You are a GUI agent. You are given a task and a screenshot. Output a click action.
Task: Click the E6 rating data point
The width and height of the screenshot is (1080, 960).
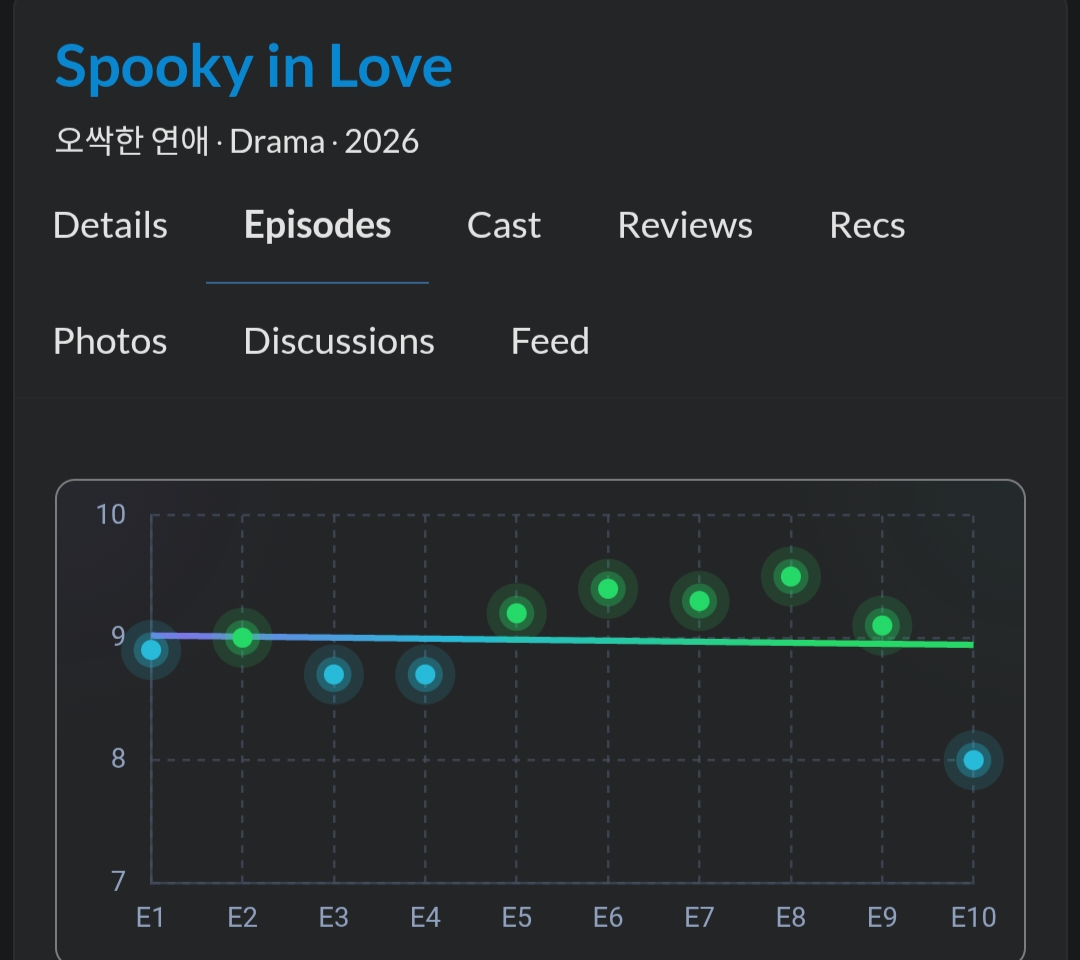[x=608, y=589]
